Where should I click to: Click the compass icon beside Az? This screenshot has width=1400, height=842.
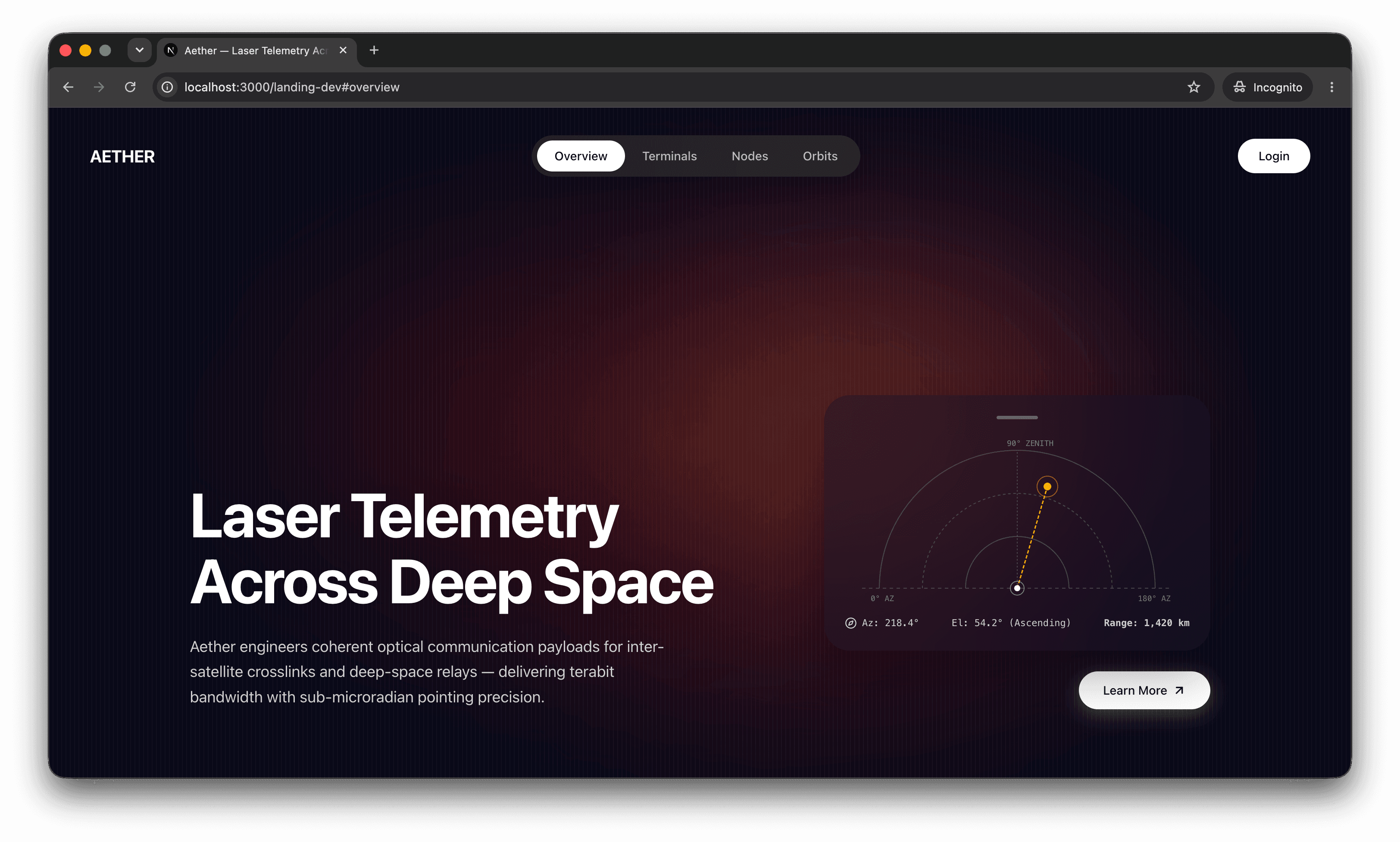850,623
